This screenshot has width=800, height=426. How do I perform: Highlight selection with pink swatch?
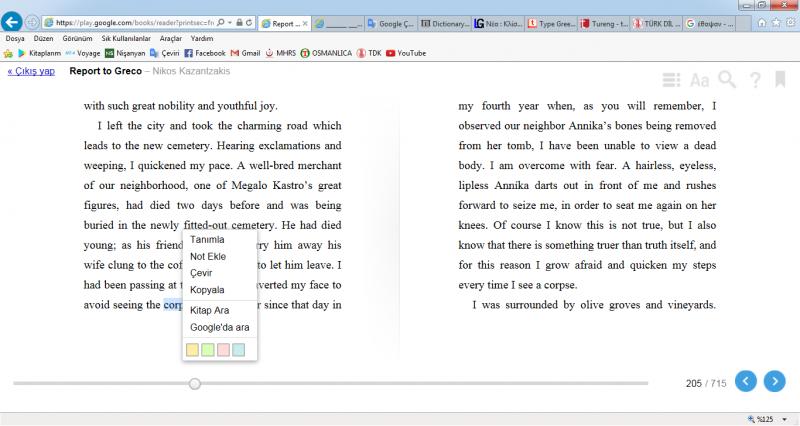[223, 349]
